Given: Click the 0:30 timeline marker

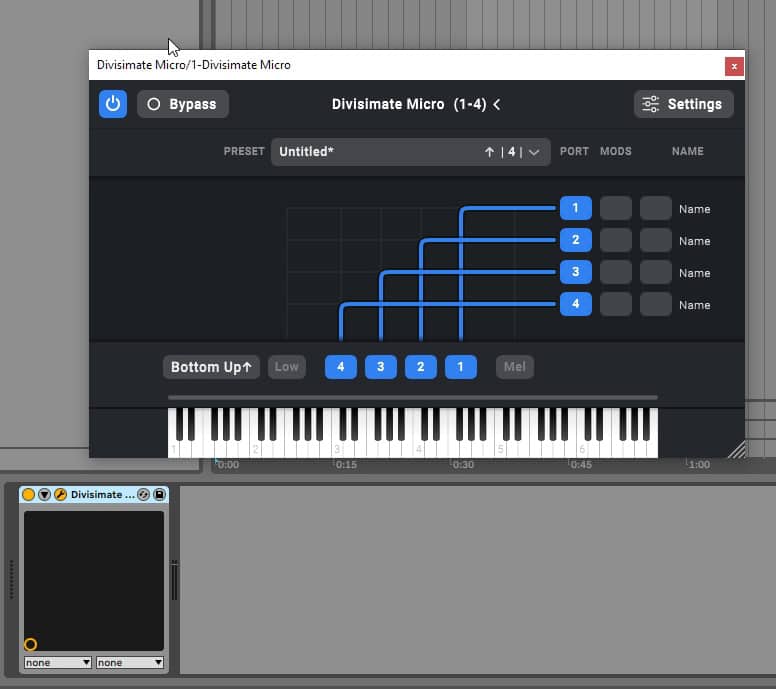Looking at the screenshot, I should tap(463, 465).
